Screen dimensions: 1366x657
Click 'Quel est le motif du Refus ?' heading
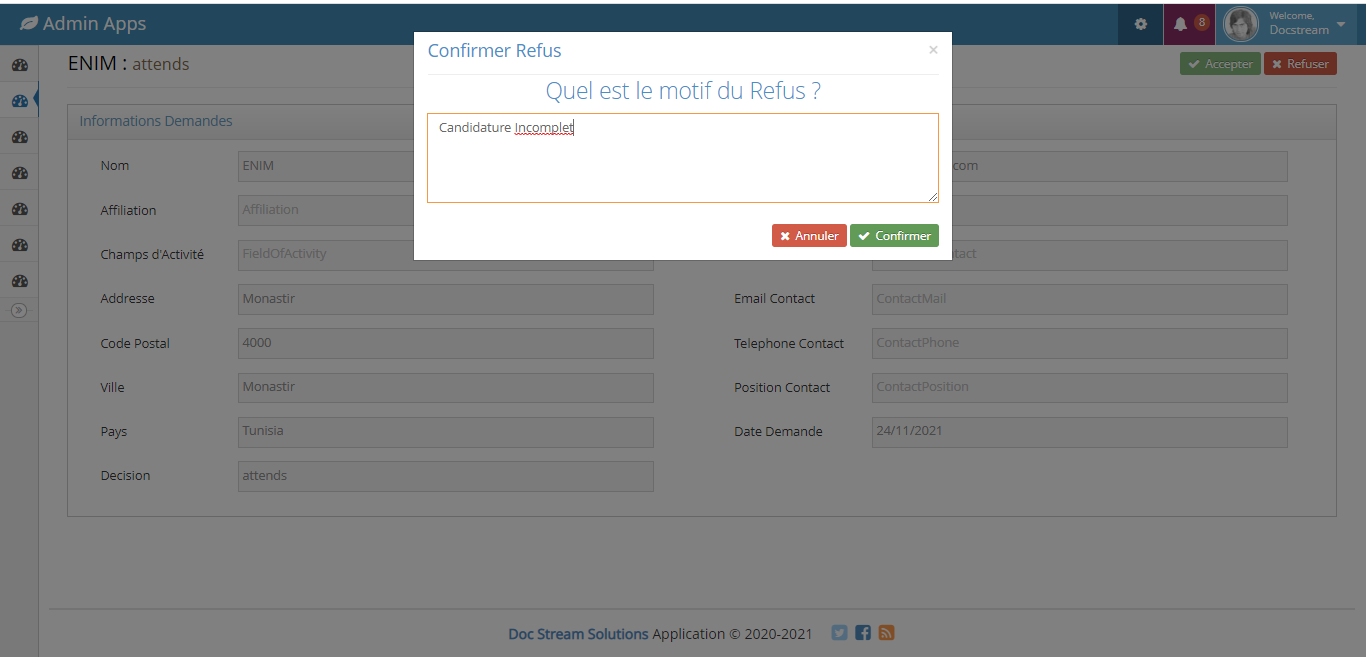coord(683,91)
